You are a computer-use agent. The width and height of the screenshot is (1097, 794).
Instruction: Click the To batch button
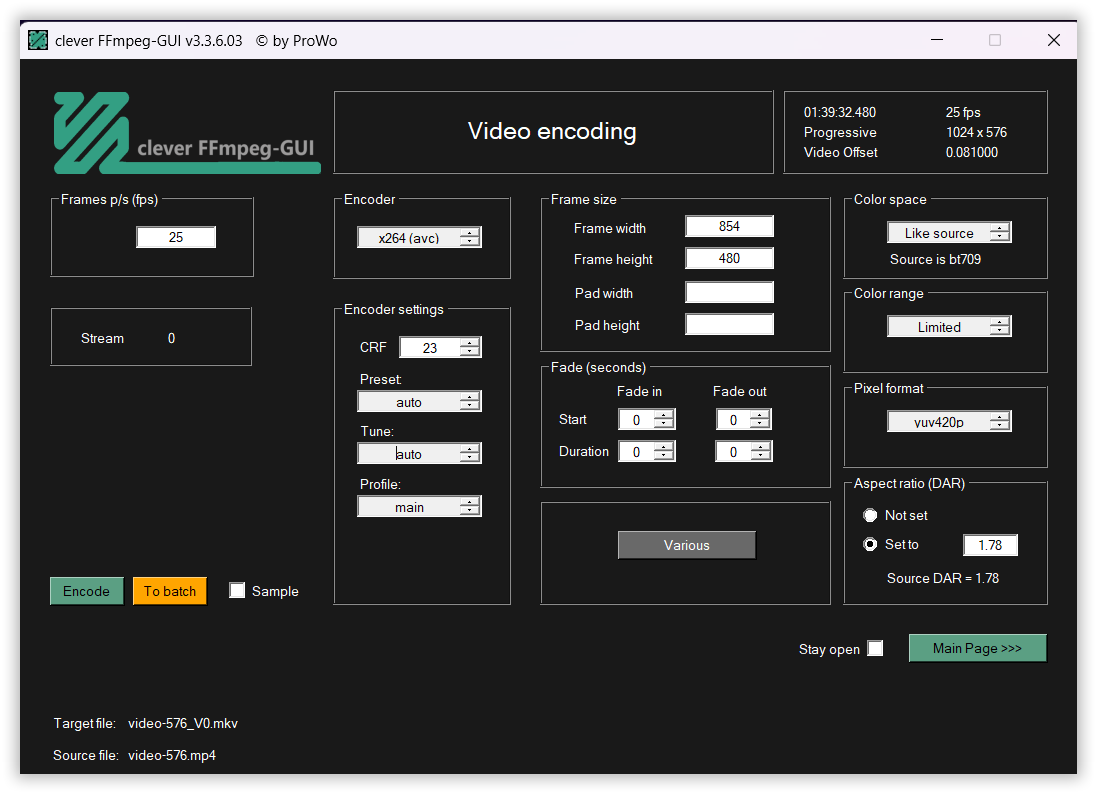(170, 591)
